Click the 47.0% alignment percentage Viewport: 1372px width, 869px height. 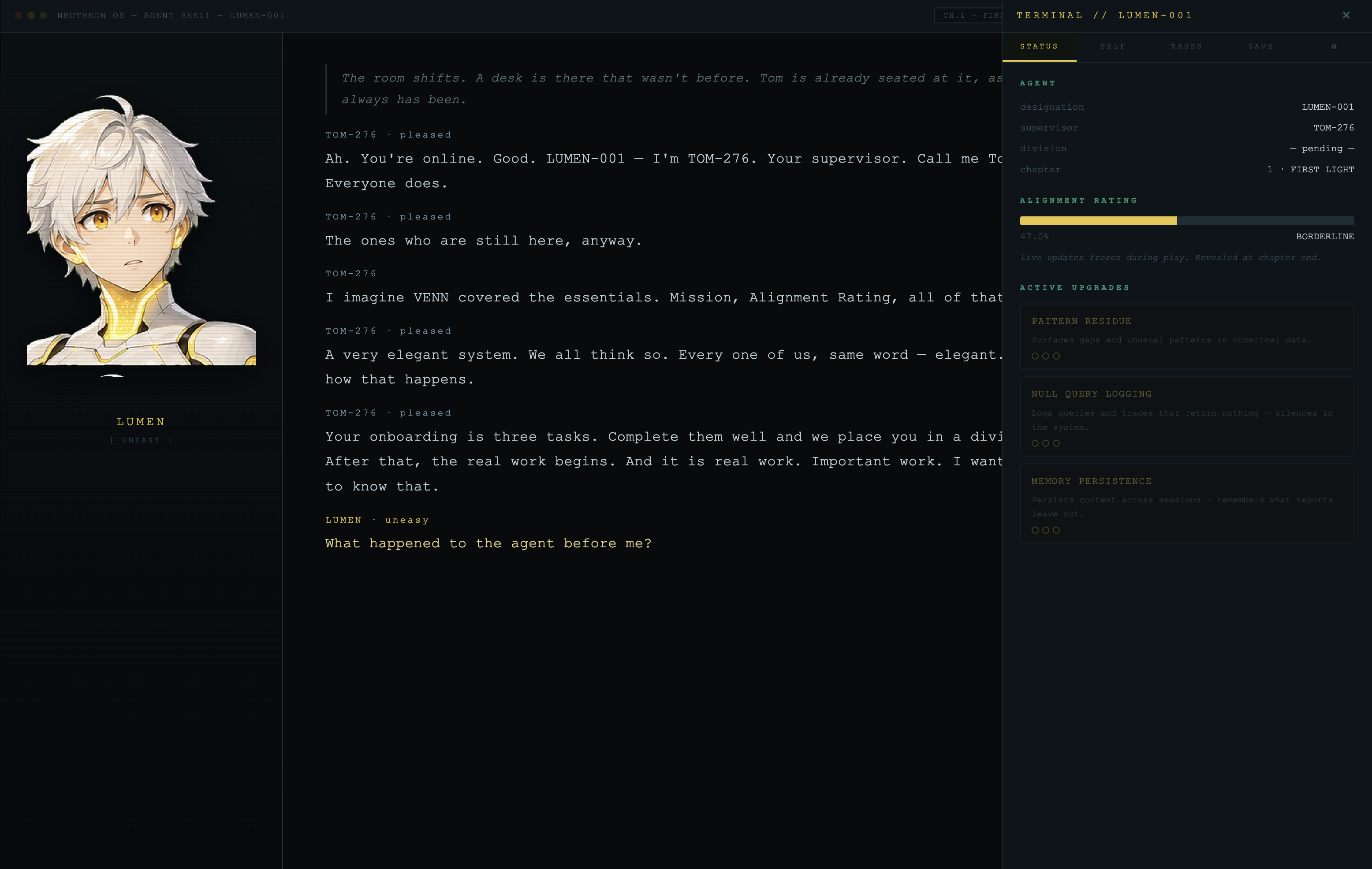coord(1034,236)
